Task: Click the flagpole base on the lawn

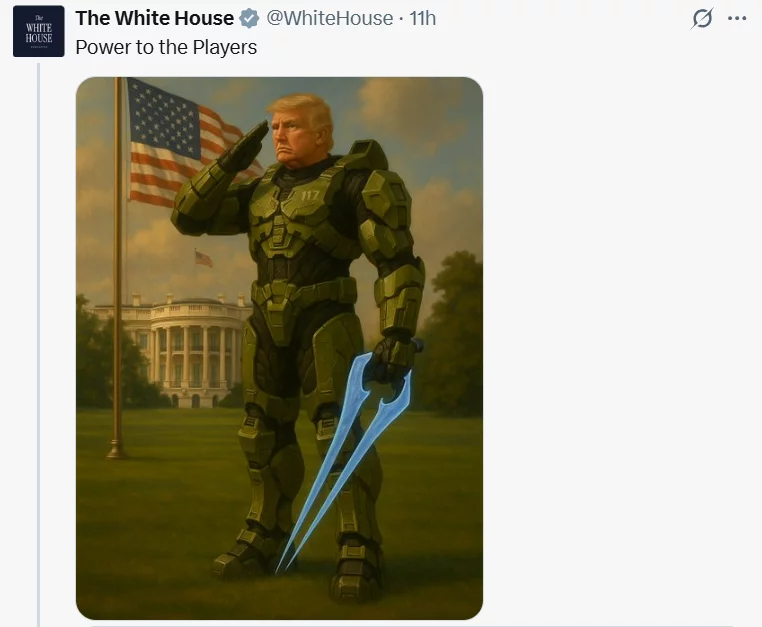Action: (116, 450)
